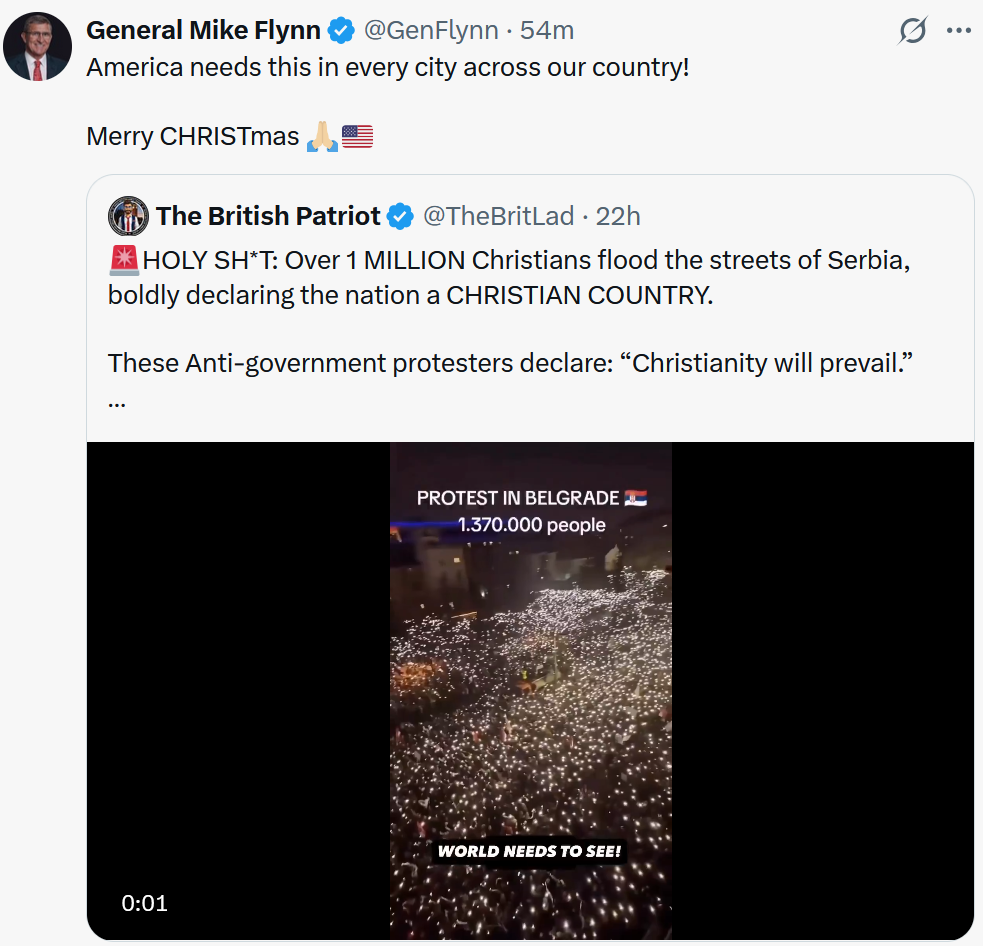Image resolution: width=983 pixels, height=946 pixels.
Task: Play the Belgrade protest video
Action: (x=530, y=690)
